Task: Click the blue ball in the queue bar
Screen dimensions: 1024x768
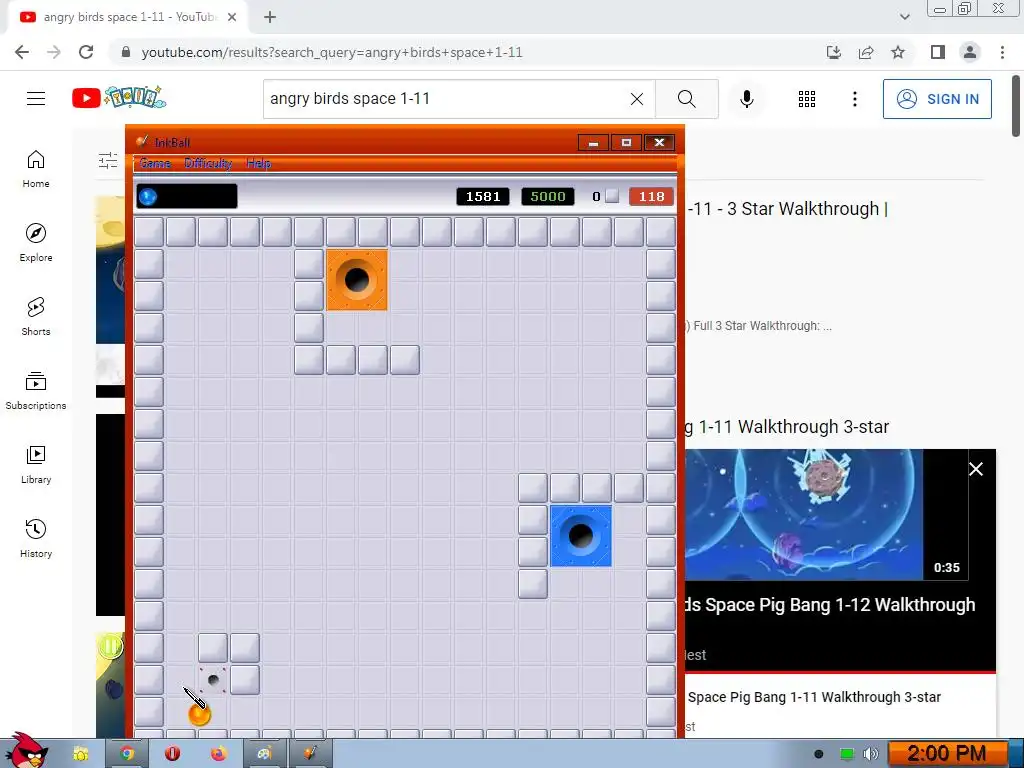Action: (148, 196)
